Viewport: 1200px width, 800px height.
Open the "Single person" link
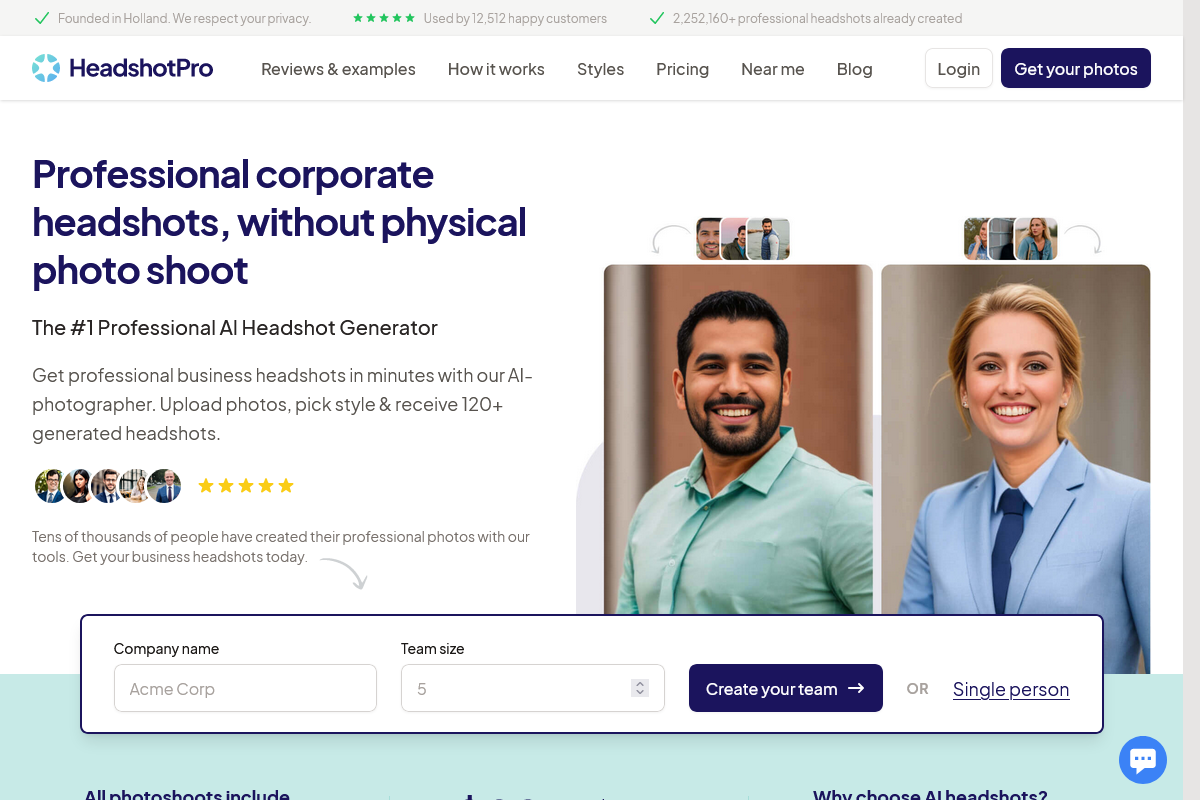(1011, 689)
